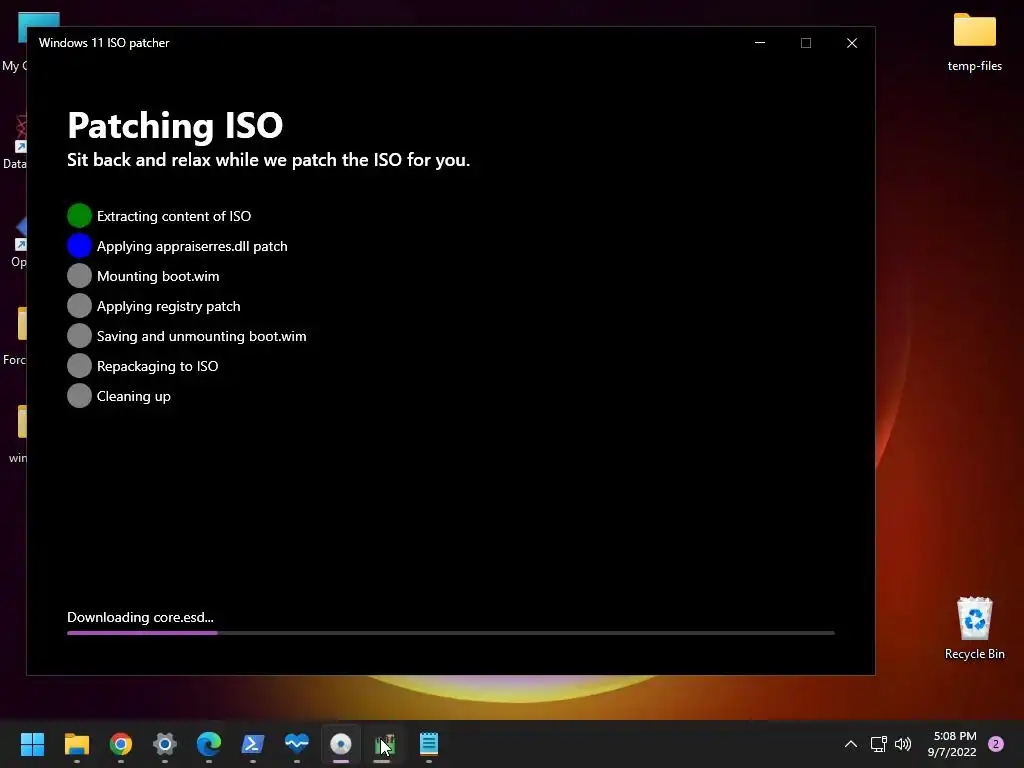Select the 'Cleaning up' step text
The height and width of the screenshot is (768, 1024).
point(133,396)
